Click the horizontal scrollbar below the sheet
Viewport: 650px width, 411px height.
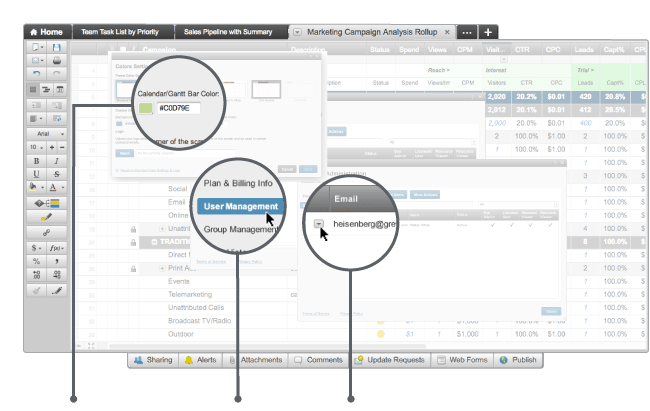(267, 345)
